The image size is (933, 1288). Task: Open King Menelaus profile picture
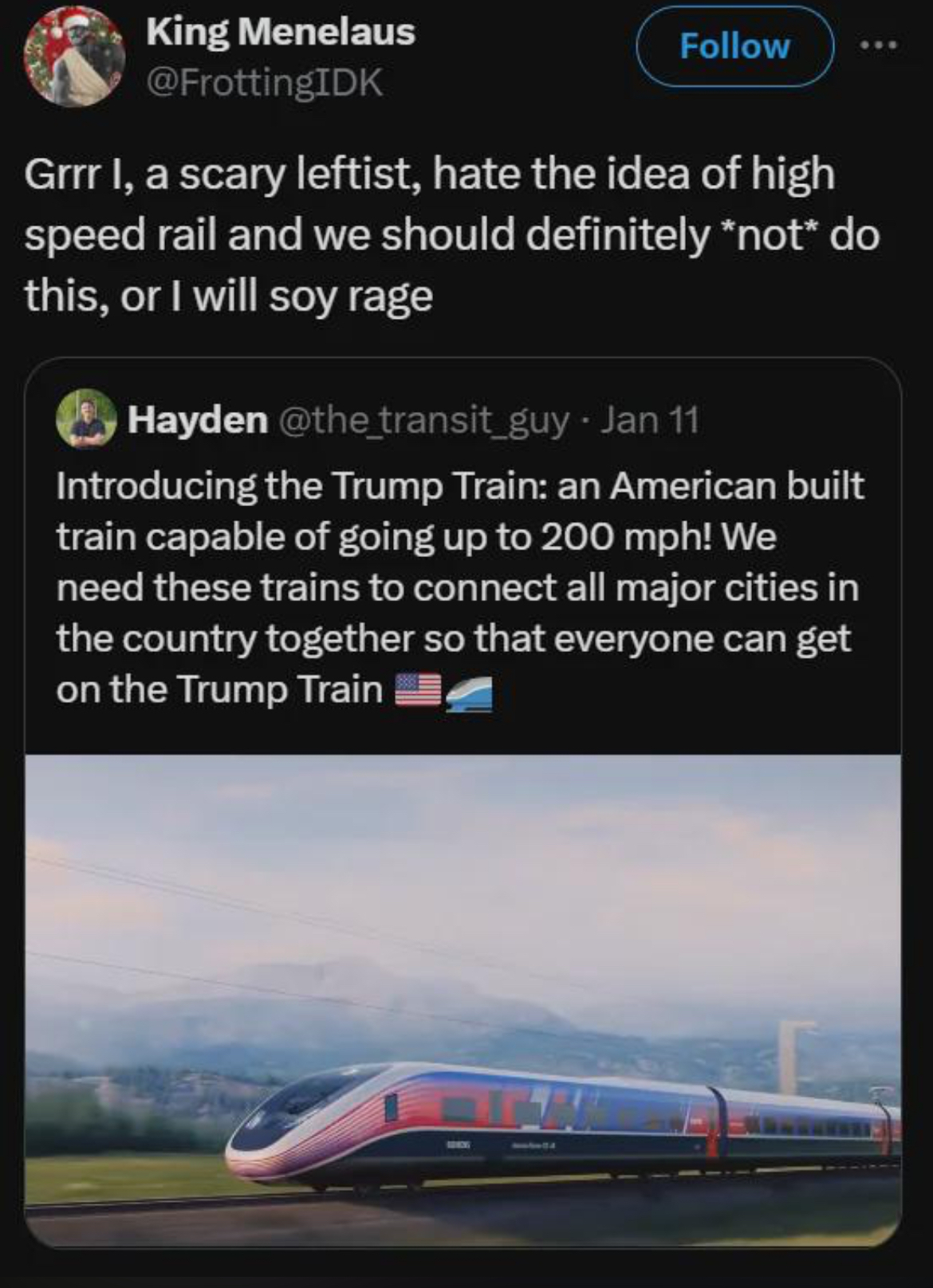(x=75, y=57)
